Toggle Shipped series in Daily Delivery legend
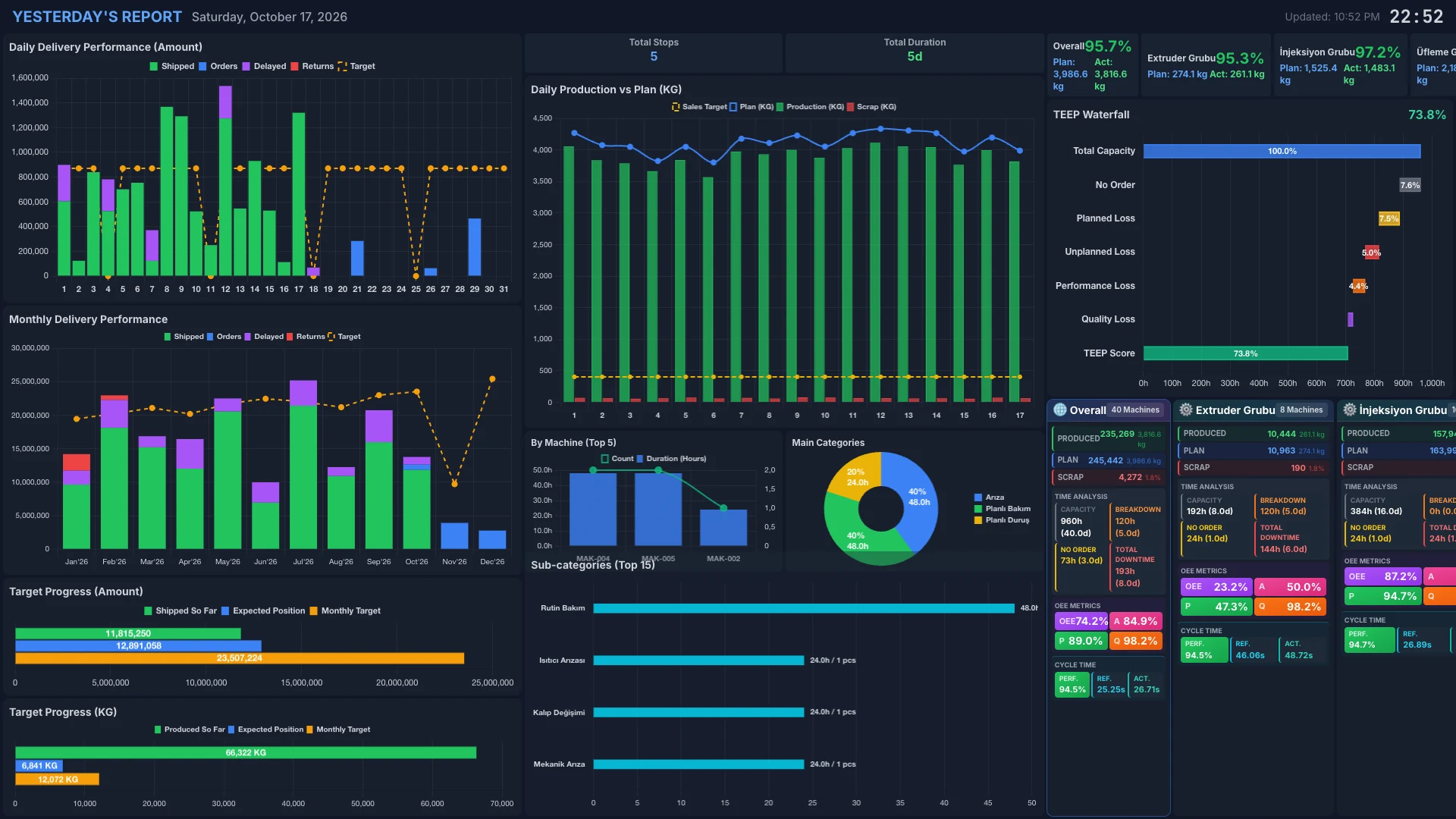 coord(172,67)
